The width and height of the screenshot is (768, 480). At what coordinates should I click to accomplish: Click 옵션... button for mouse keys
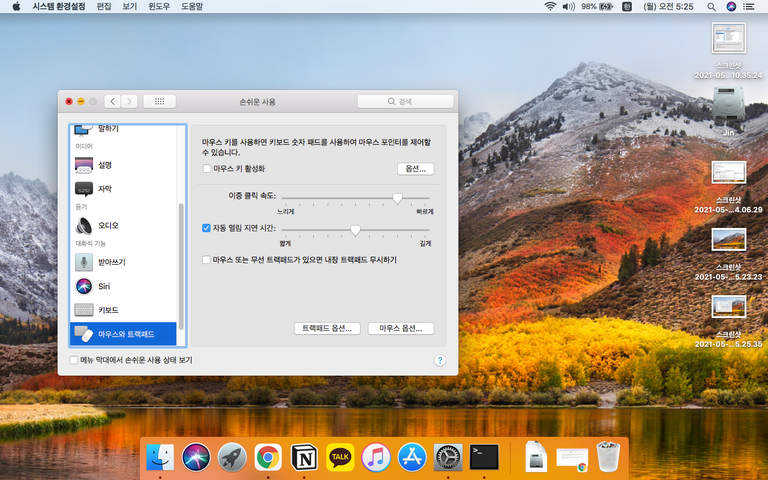(x=415, y=168)
